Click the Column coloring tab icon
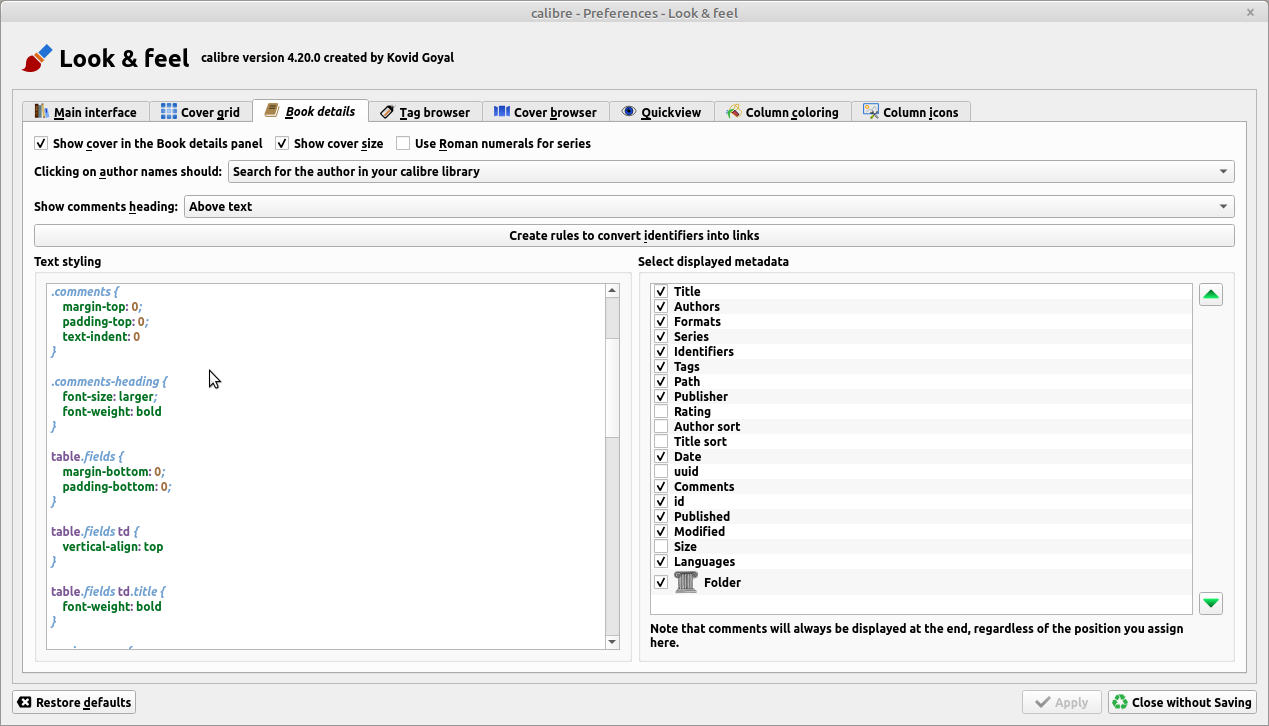The height and width of the screenshot is (726, 1269). pos(733,112)
